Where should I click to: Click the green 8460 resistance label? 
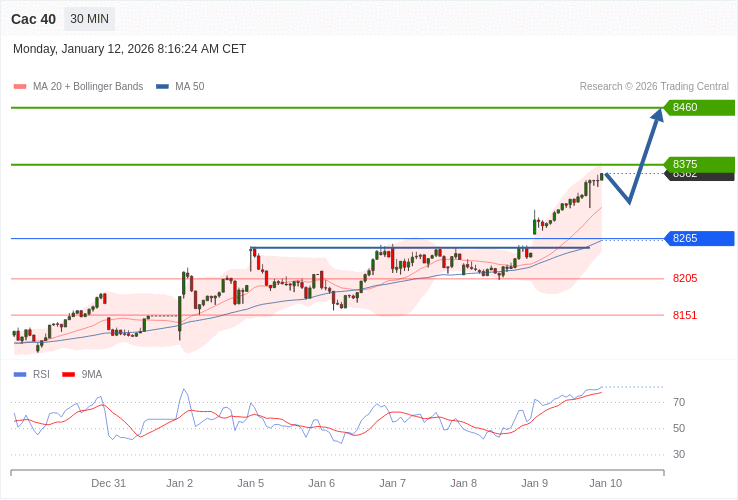pos(699,107)
